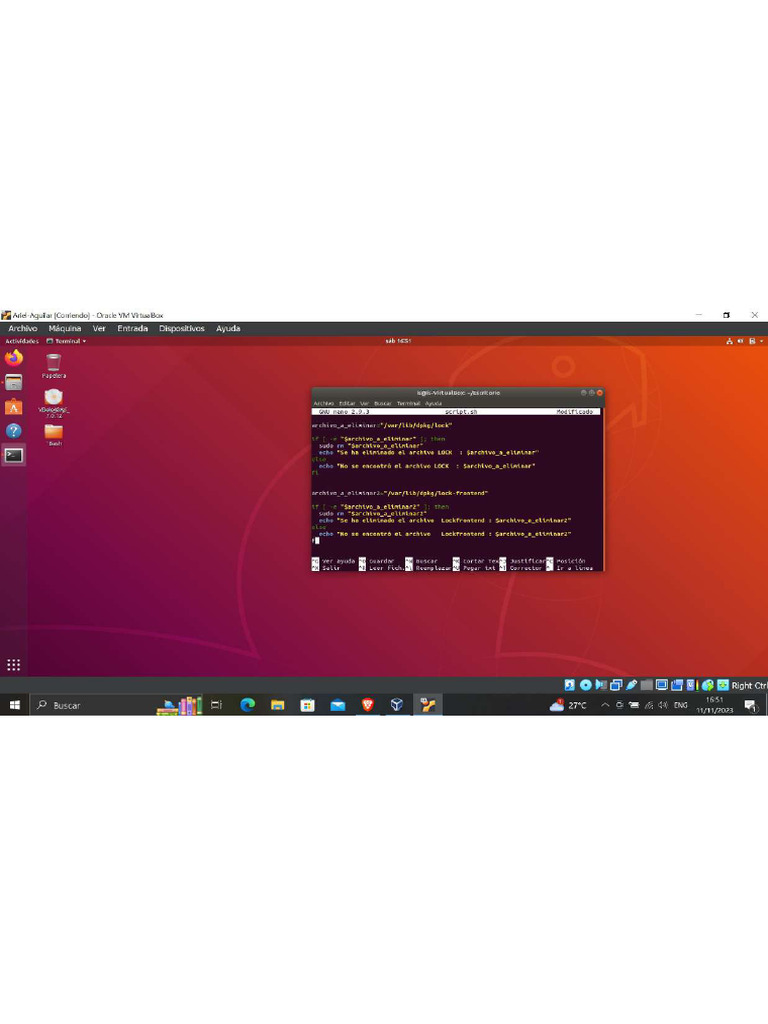The image size is (768, 1024).
Task: Select the running VirtualBox VM taskbar icon
Action: [428, 705]
